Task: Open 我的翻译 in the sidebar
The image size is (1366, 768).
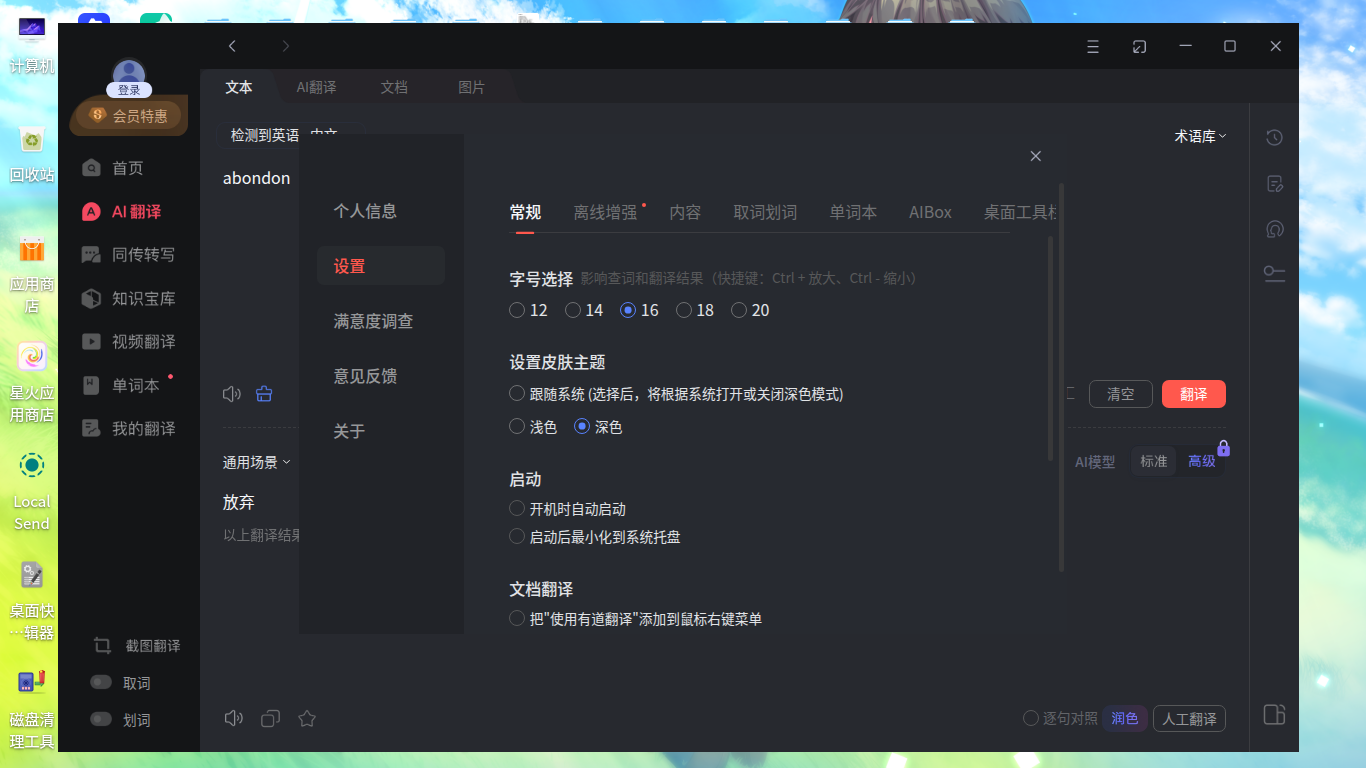Action: tap(128, 429)
